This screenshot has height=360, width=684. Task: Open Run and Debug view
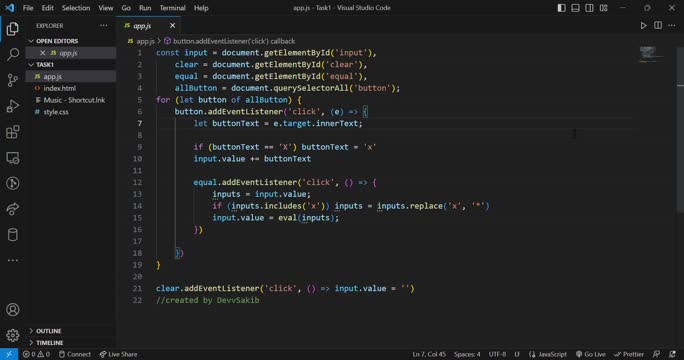13,106
